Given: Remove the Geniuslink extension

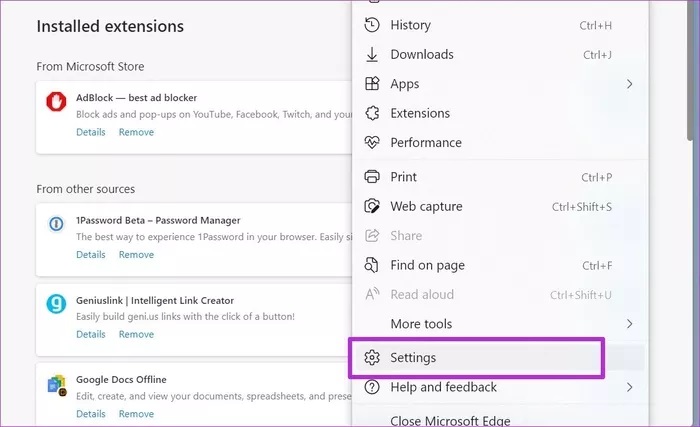Looking at the screenshot, I should [136, 335].
